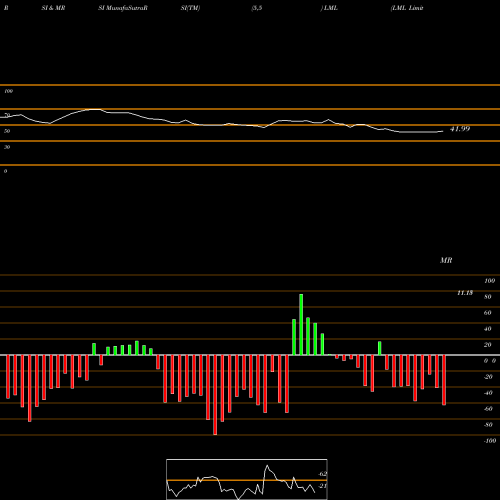Click the RSI axis label 100 on left
500x500 pixels.
click(8, 91)
